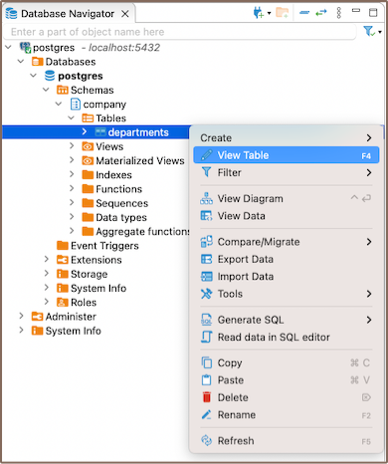This screenshot has height=464, width=388.
Task: Click the object name filter field
Action: pos(180,32)
